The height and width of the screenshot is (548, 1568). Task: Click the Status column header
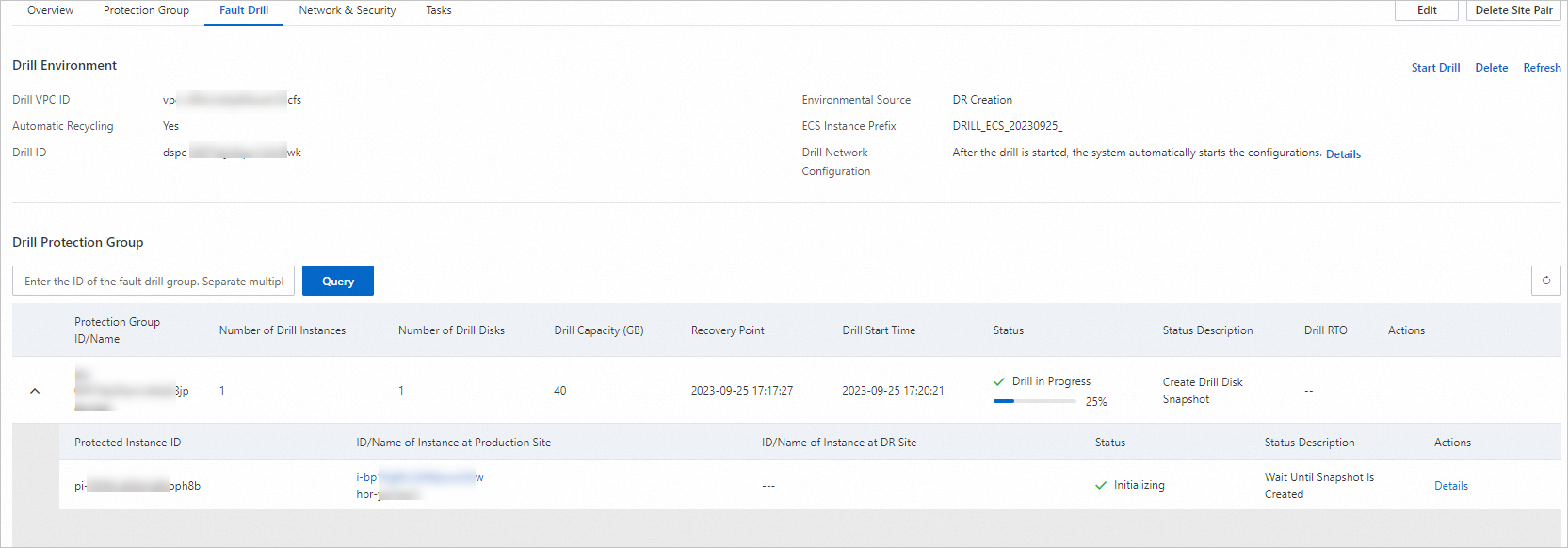(1008, 330)
